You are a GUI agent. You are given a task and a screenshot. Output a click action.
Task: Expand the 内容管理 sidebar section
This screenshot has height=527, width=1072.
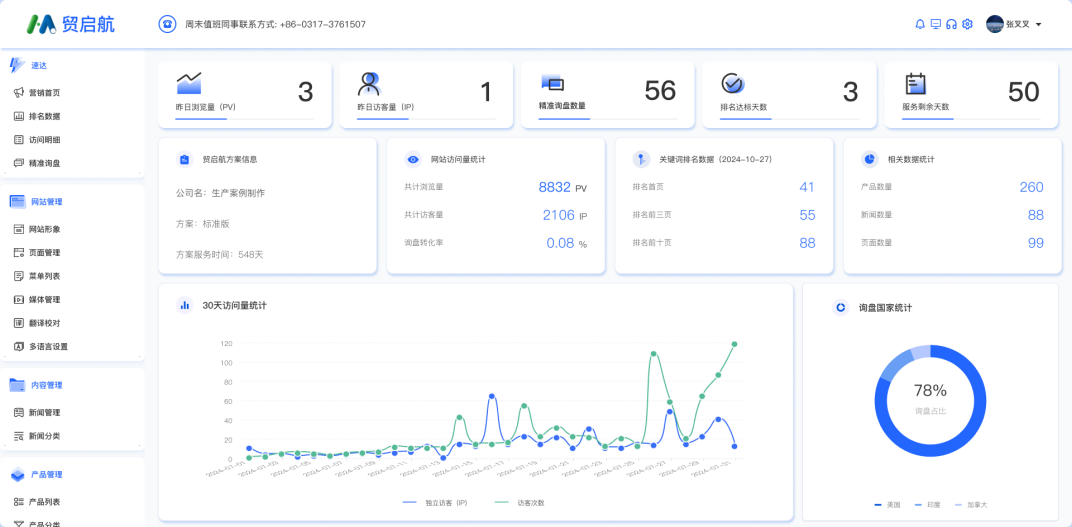(x=46, y=385)
